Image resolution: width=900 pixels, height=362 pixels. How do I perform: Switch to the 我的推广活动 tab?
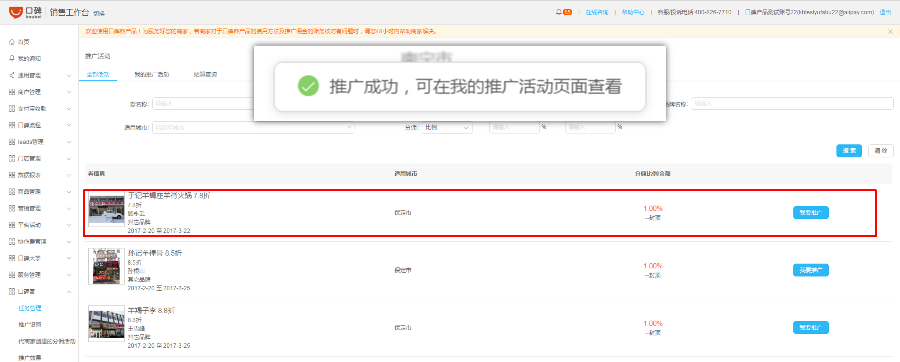[x=152, y=75]
